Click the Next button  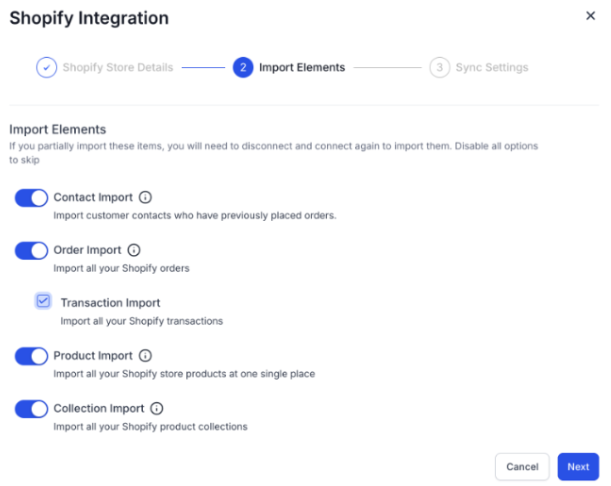pos(578,467)
